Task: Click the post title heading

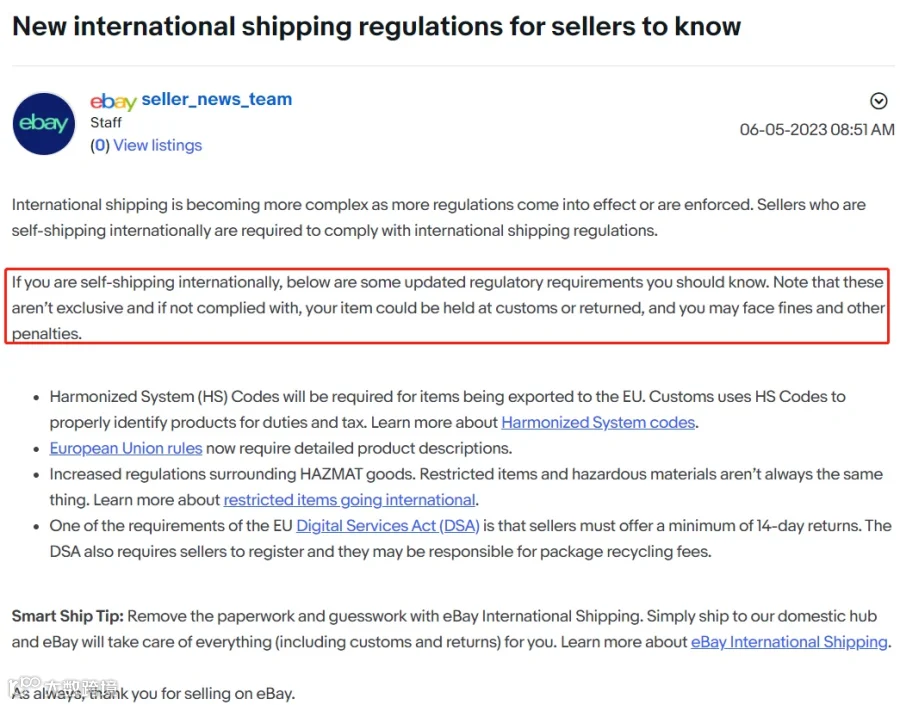Action: tap(377, 26)
